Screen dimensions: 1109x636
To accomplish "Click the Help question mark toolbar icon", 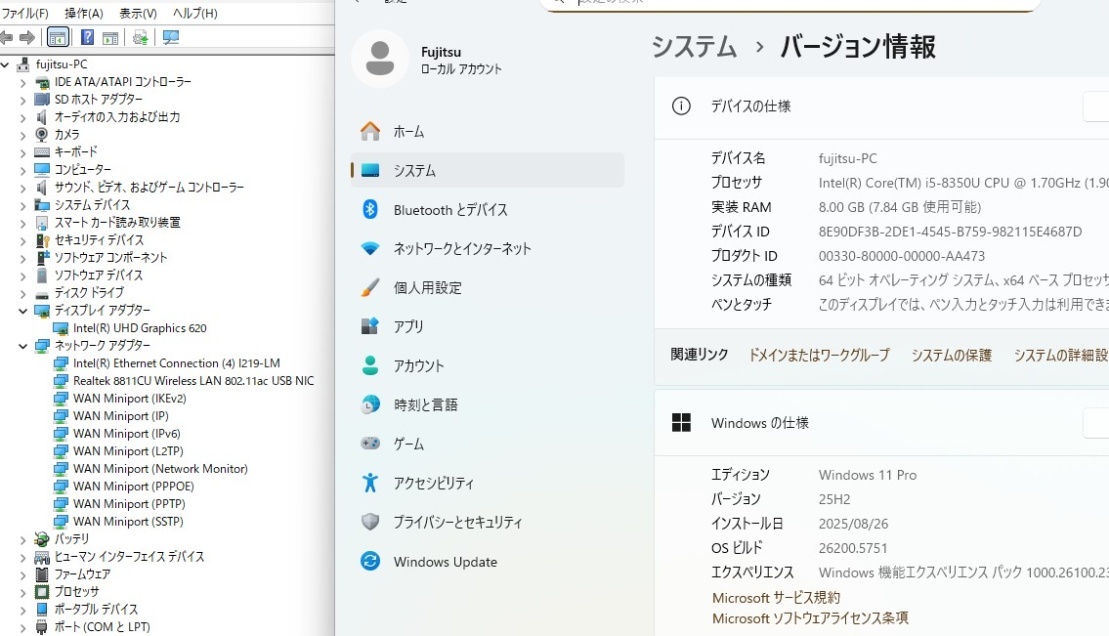I will pyautogui.click(x=87, y=38).
